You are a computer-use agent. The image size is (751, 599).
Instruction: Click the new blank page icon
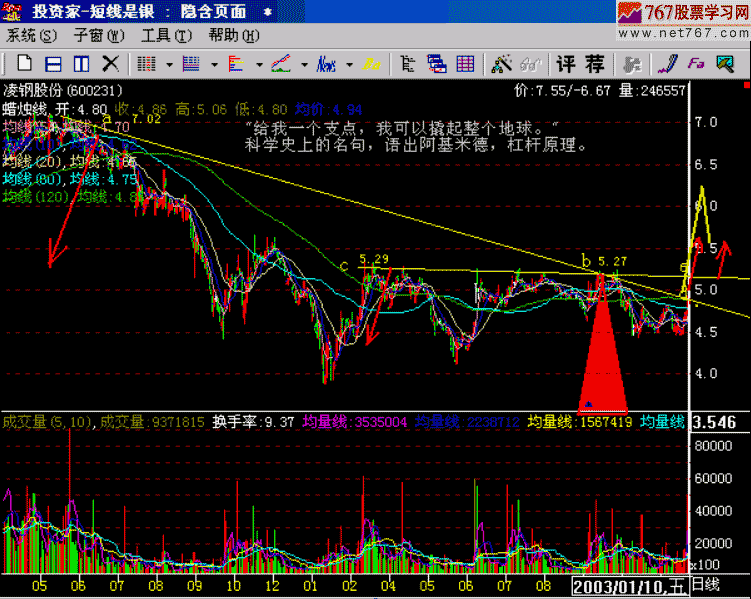(22, 65)
